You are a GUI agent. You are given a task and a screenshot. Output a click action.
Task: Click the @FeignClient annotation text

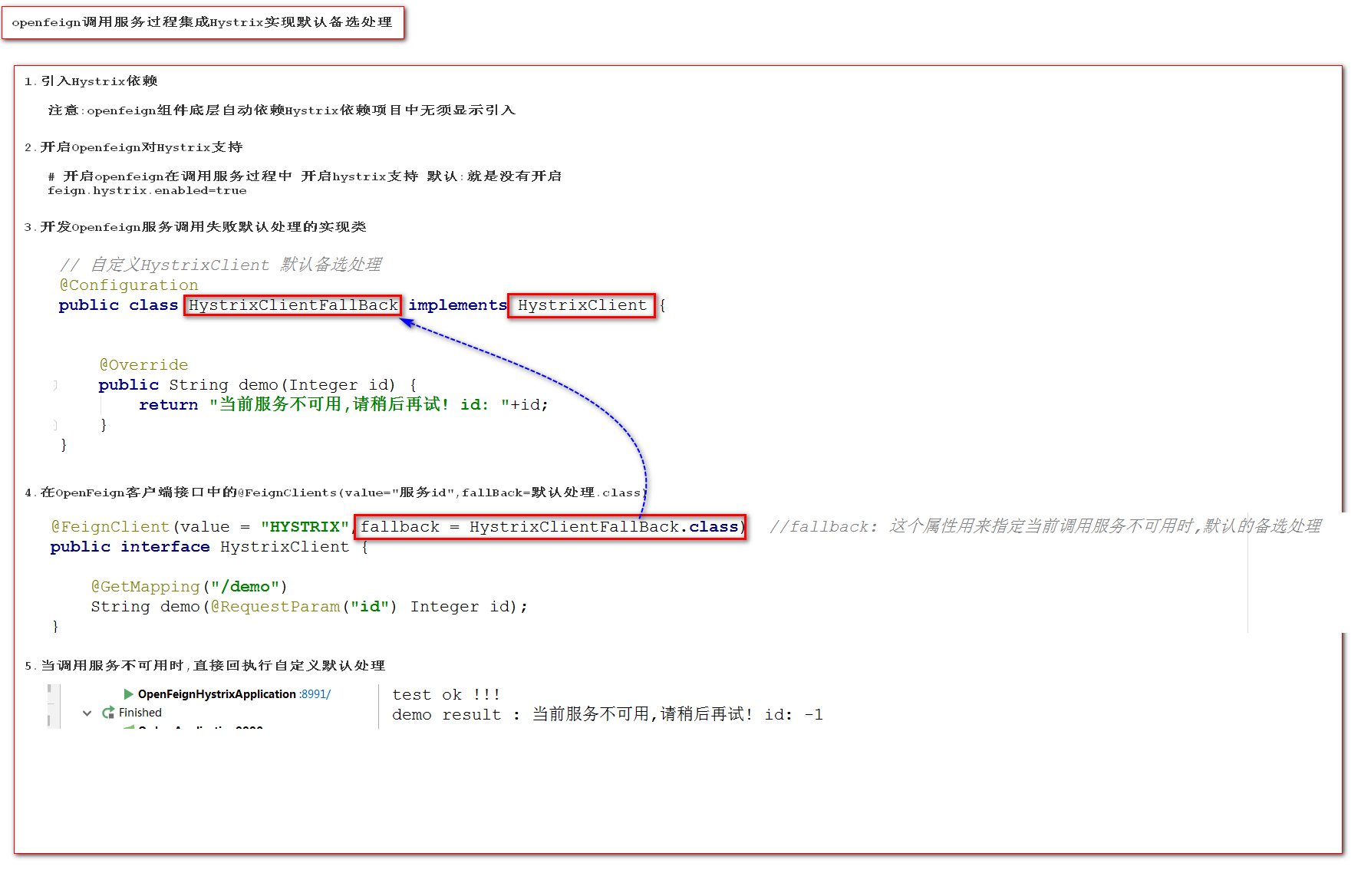point(110,527)
